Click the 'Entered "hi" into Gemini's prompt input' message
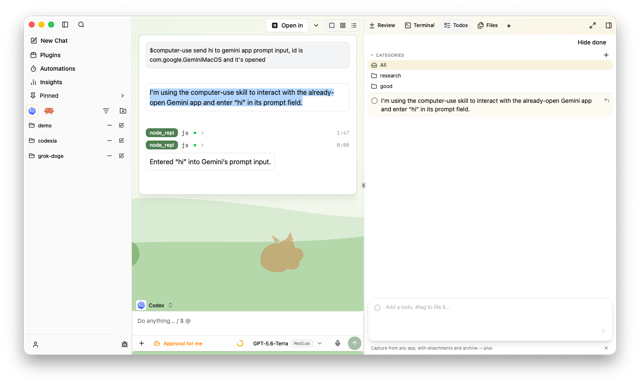640x386 pixels. point(210,162)
